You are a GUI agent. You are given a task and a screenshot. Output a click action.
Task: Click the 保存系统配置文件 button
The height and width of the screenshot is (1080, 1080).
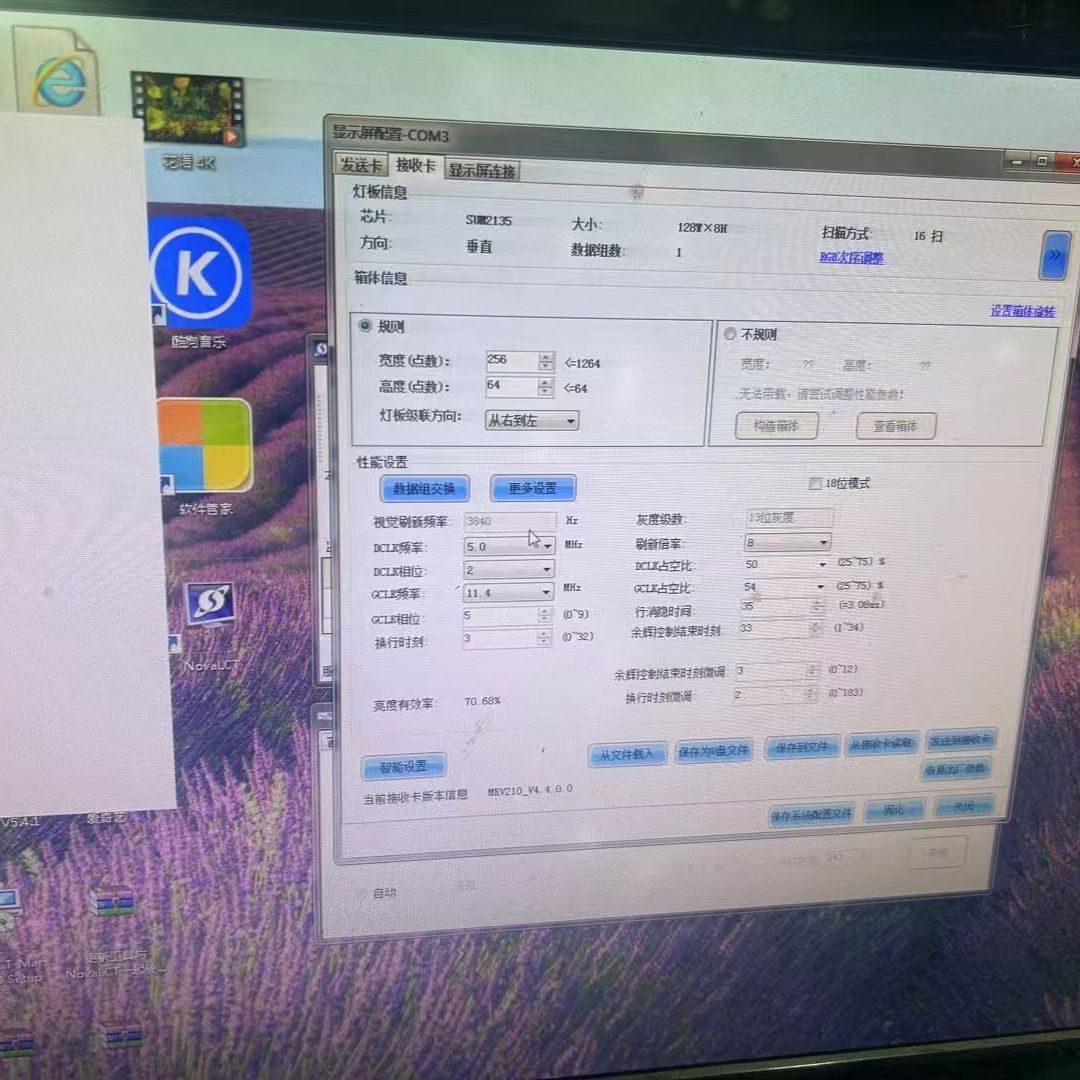pos(811,815)
